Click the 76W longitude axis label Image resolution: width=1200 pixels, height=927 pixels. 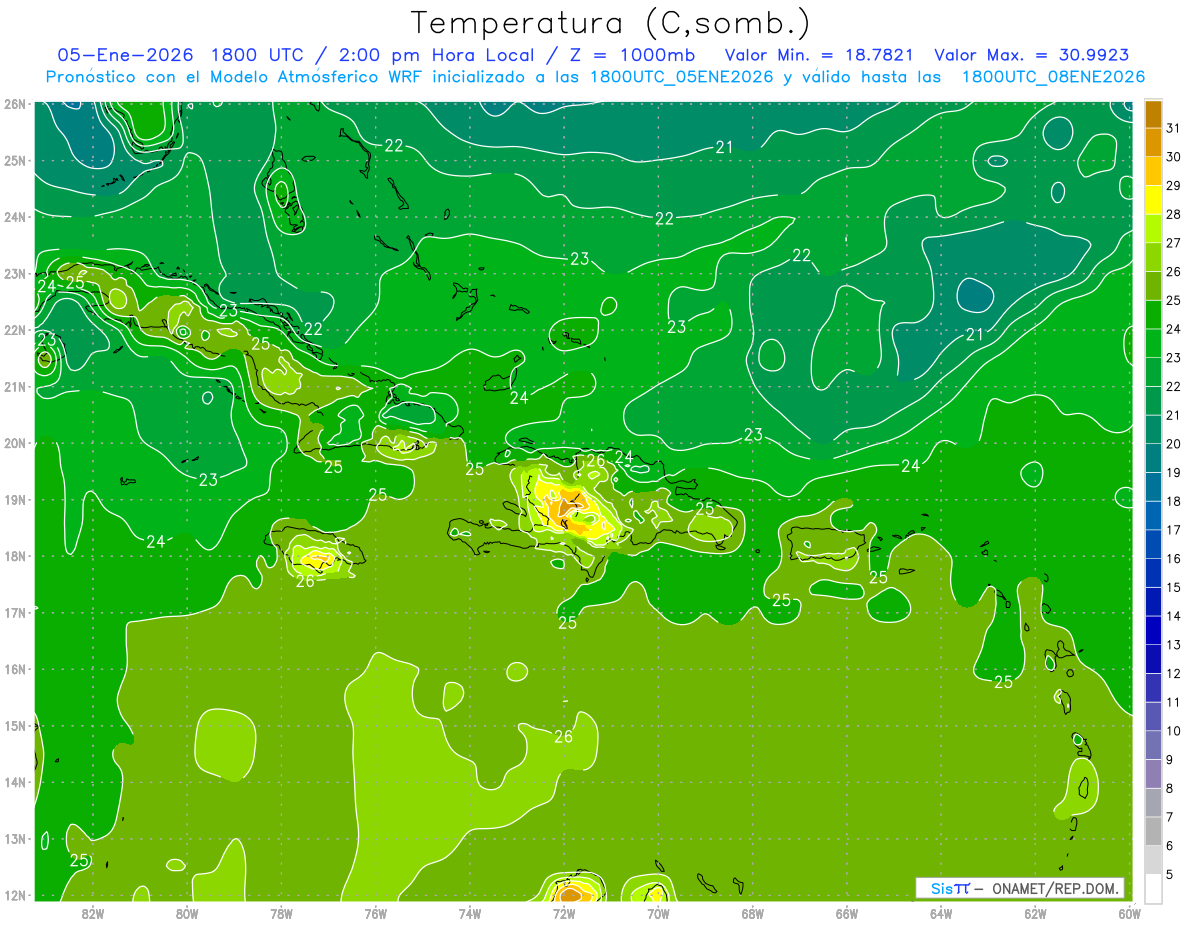375,913
